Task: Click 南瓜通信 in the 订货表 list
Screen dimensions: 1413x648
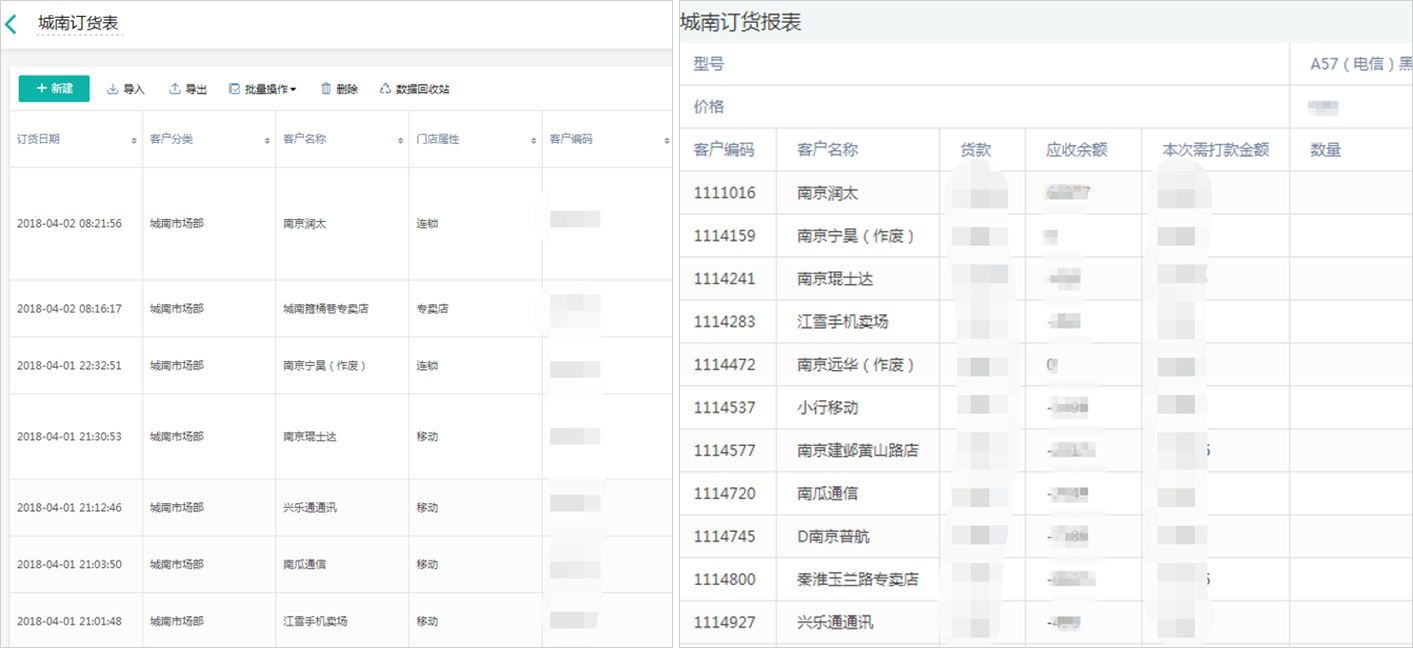Action: [305, 565]
